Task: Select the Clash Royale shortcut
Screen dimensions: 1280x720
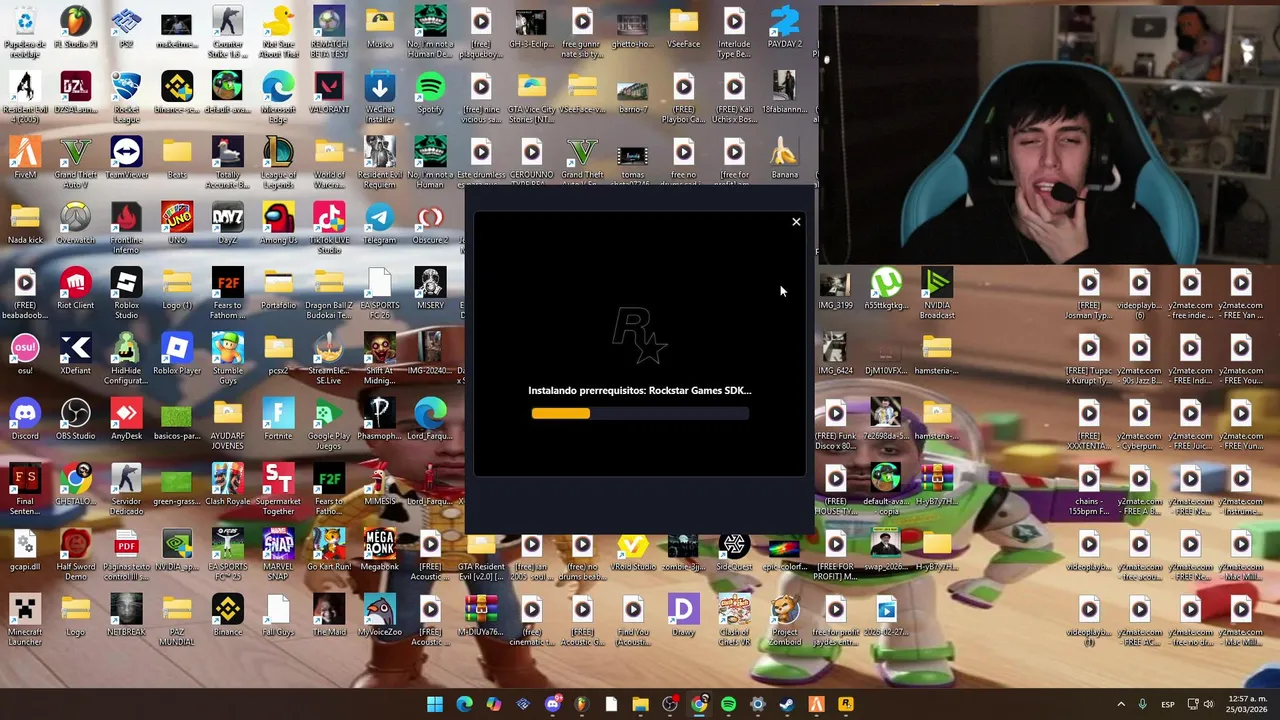Action: click(x=227, y=485)
